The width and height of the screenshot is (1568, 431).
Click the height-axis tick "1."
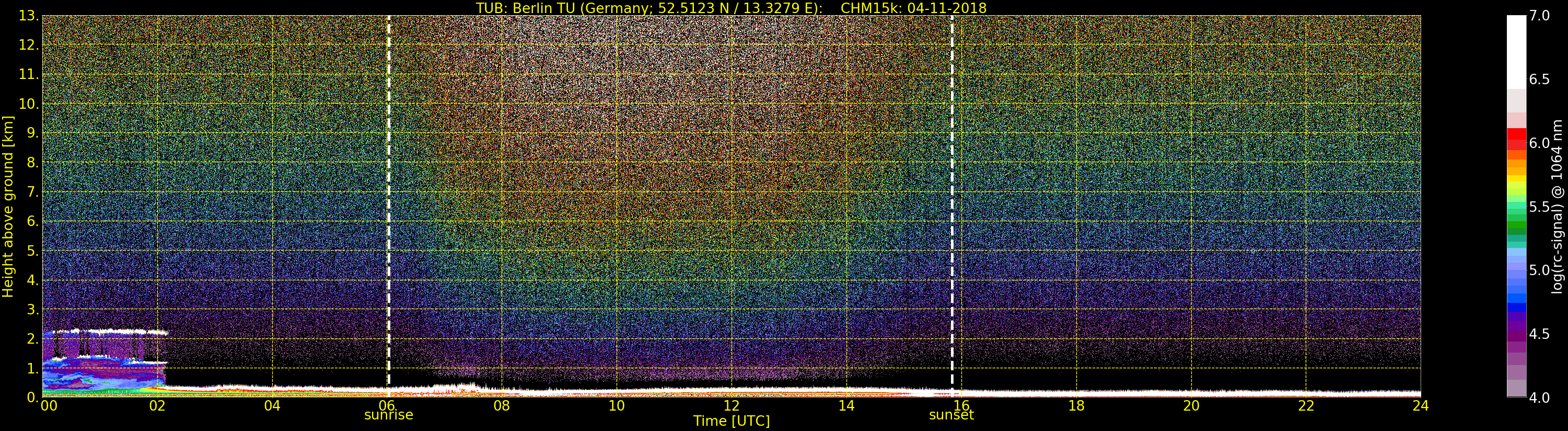[32, 368]
